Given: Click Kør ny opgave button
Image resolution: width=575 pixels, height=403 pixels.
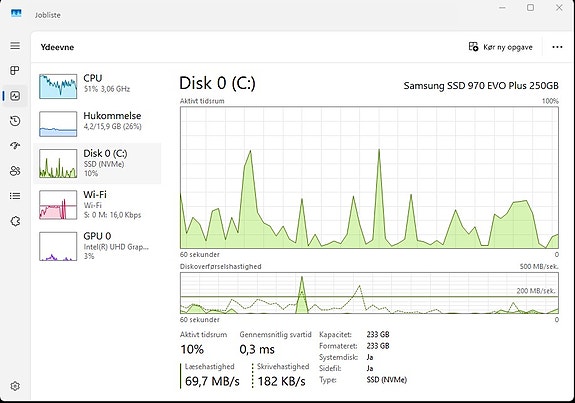Looking at the screenshot, I should click(x=501, y=47).
